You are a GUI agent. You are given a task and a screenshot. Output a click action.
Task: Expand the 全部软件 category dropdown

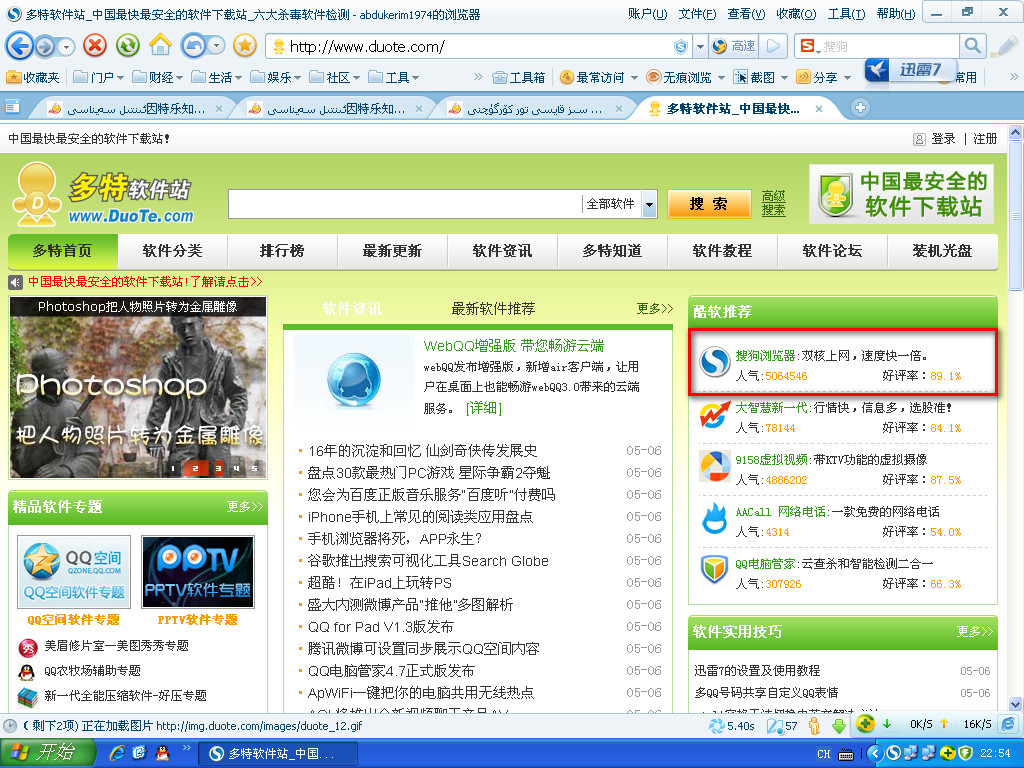648,204
